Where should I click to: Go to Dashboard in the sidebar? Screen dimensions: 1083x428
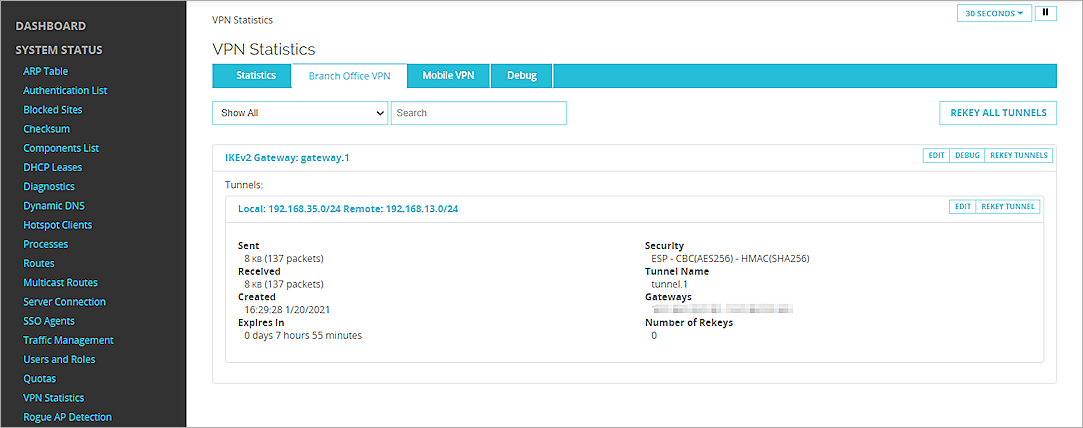click(x=51, y=26)
